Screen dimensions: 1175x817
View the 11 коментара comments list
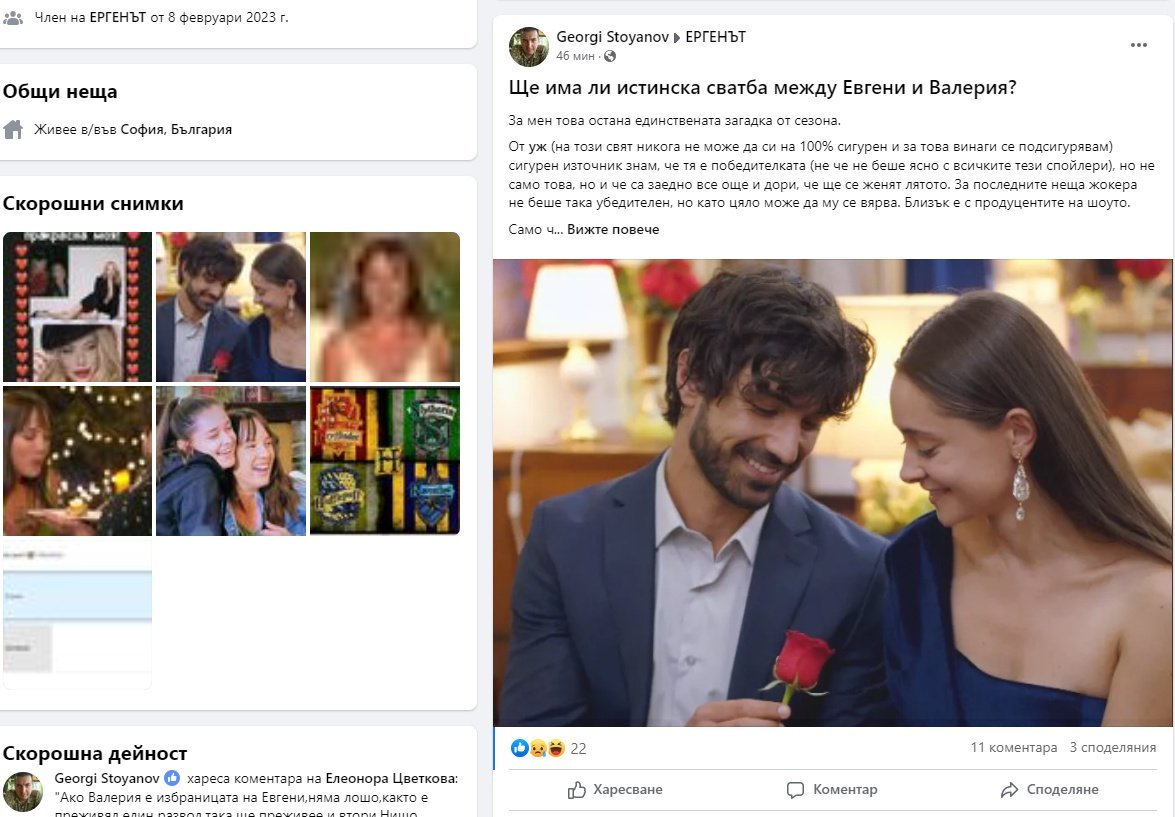click(1013, 748)
